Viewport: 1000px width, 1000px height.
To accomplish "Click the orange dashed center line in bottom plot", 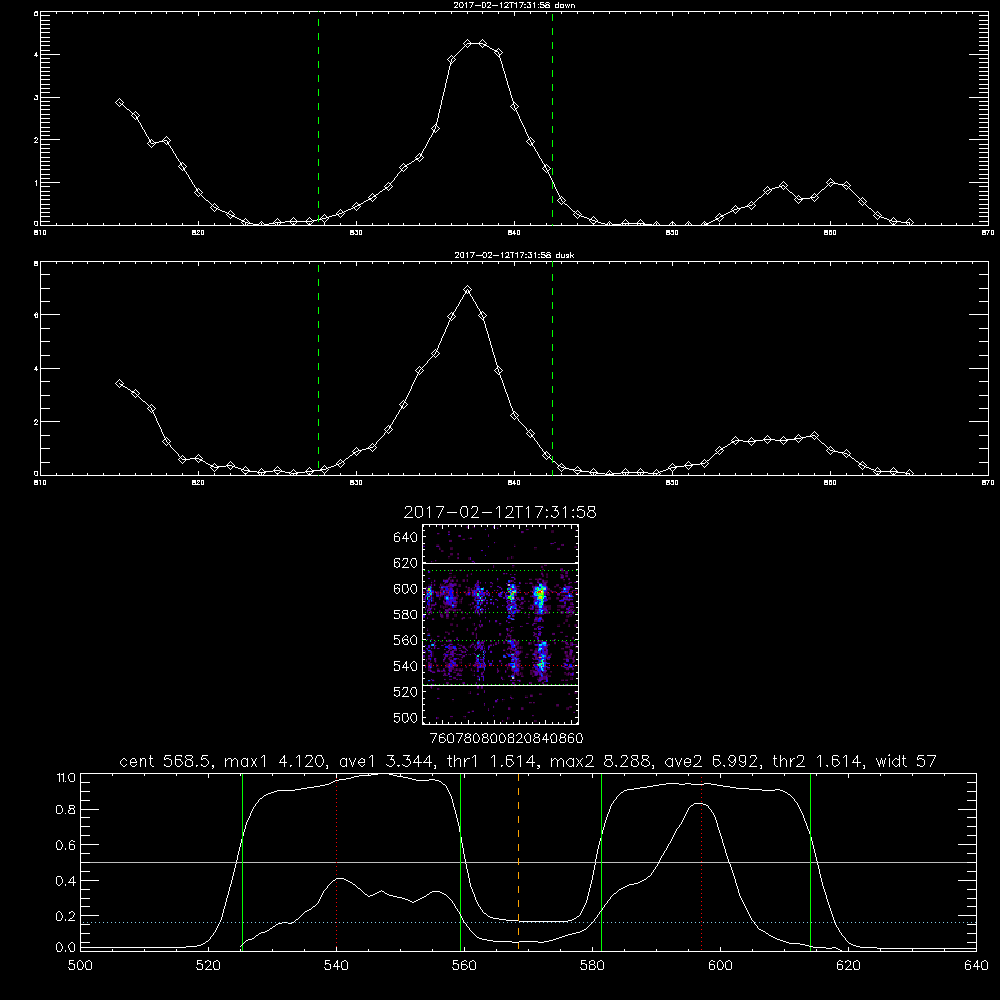I will (x=518, y=861).
